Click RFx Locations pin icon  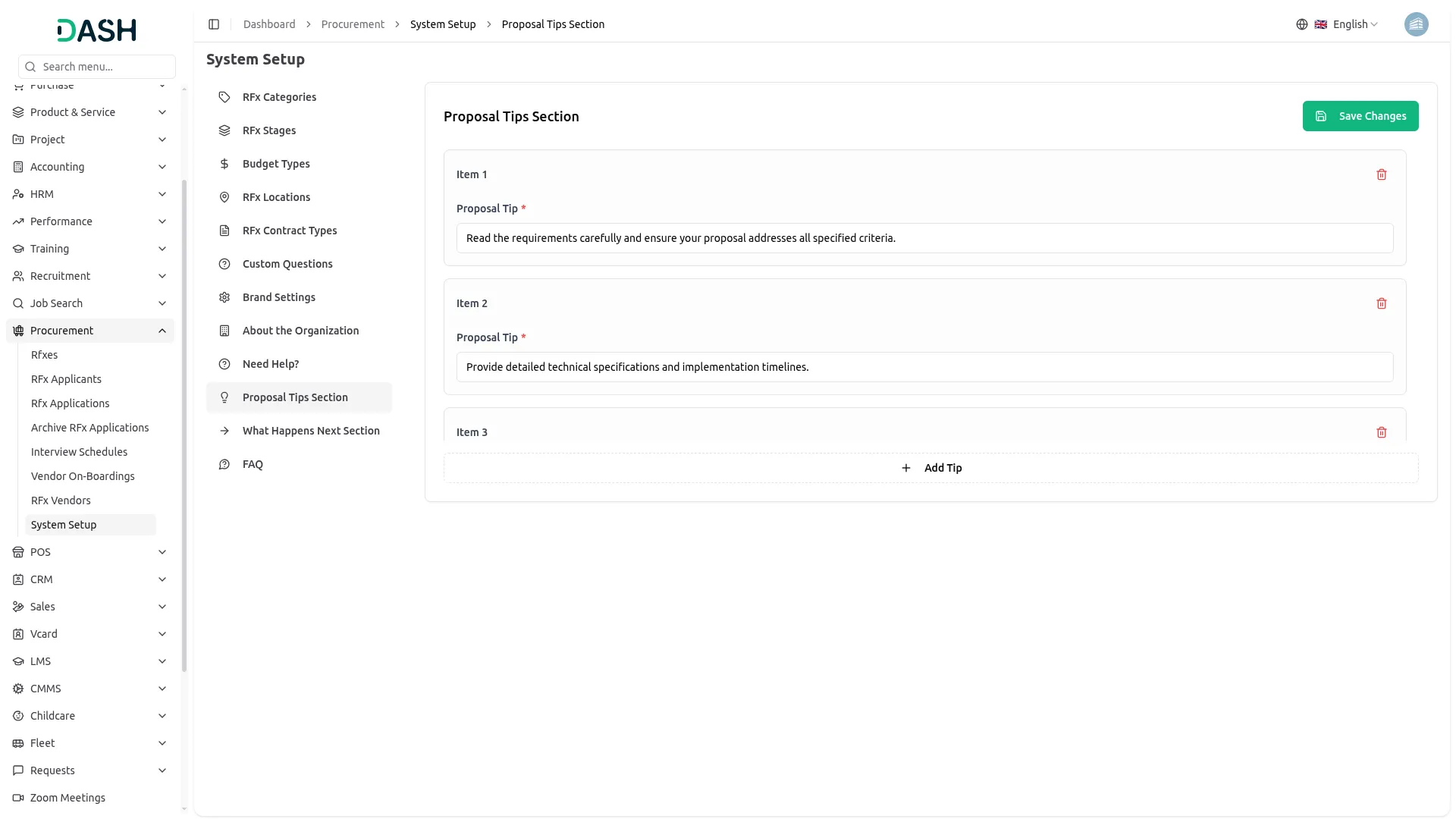coord(224,197)
